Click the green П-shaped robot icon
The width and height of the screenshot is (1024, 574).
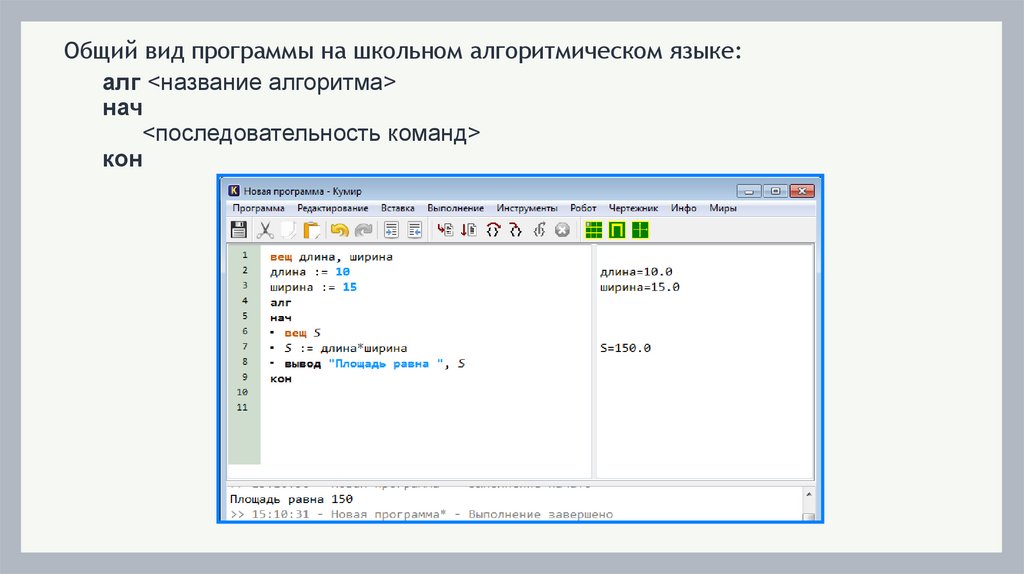(x=617, y=230)
